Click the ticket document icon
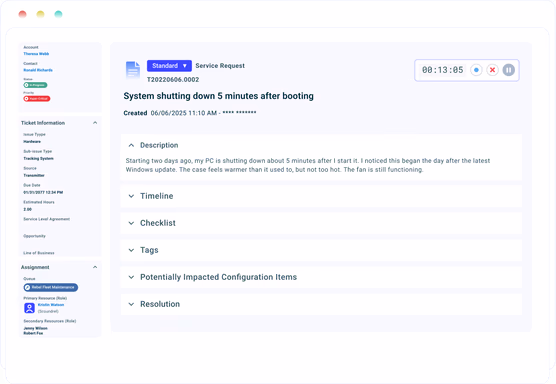Viewport: 556px width, 384px height. pos(133,70)
